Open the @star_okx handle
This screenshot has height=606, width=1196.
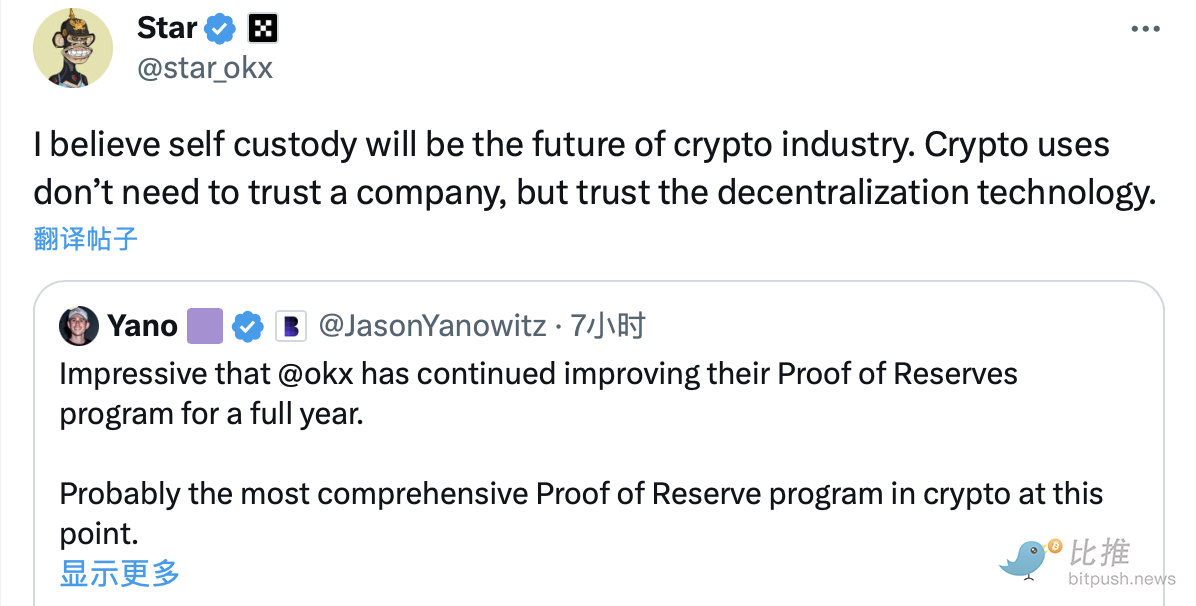tap(204, 68)
